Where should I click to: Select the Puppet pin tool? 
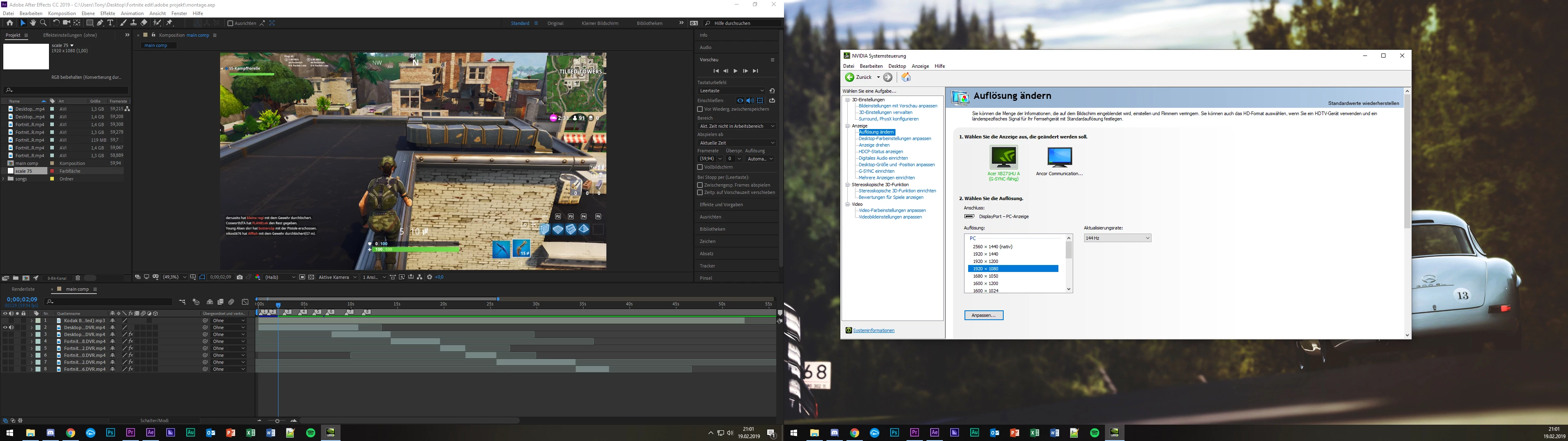click(x=170, y=23)
